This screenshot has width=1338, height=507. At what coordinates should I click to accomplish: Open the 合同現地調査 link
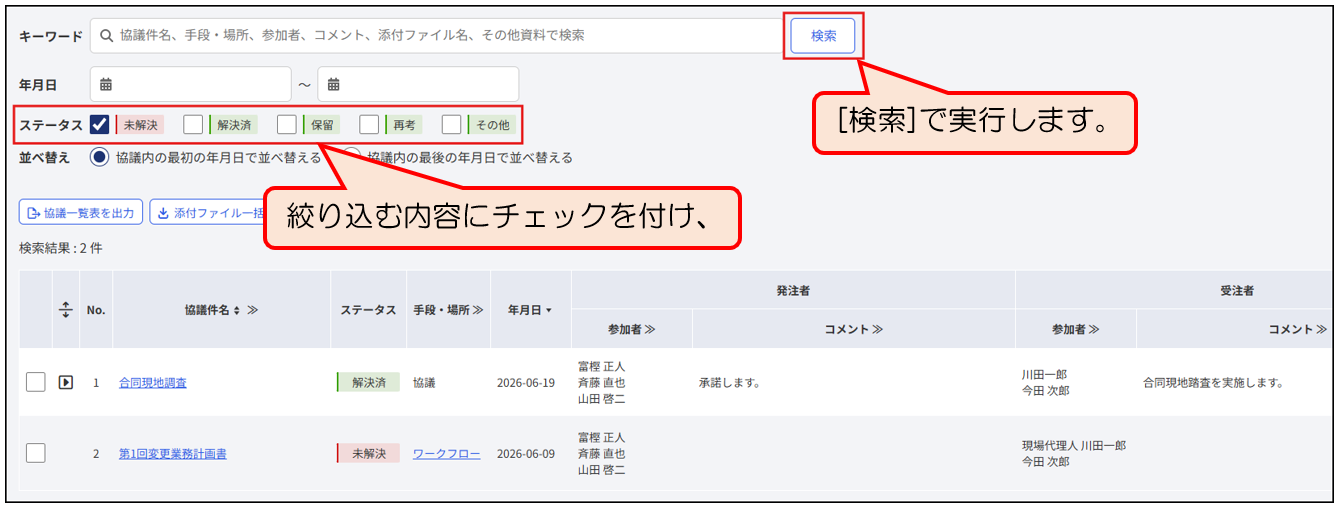[x=152, y=382]
